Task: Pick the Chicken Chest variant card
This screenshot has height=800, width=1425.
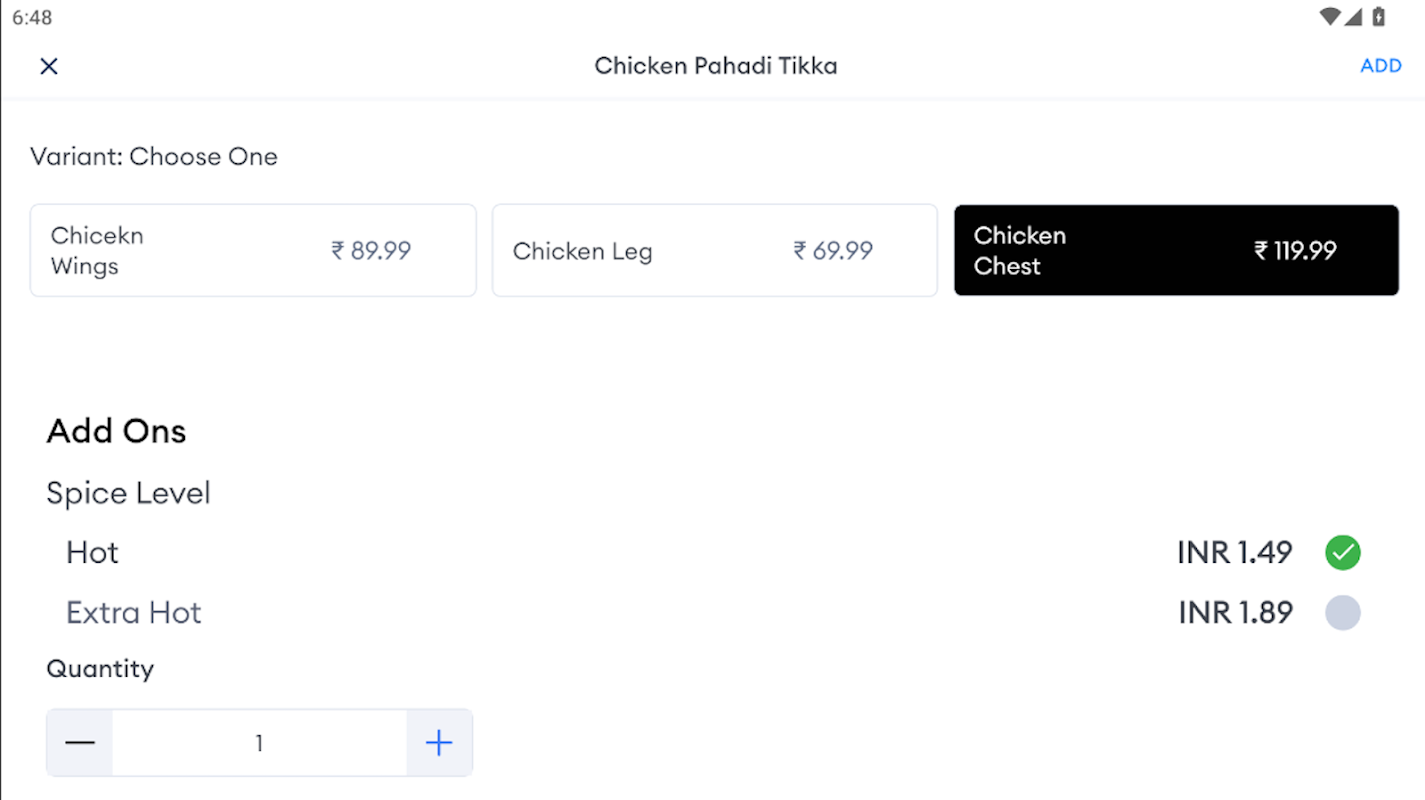Action: (x=1176, y=251)
